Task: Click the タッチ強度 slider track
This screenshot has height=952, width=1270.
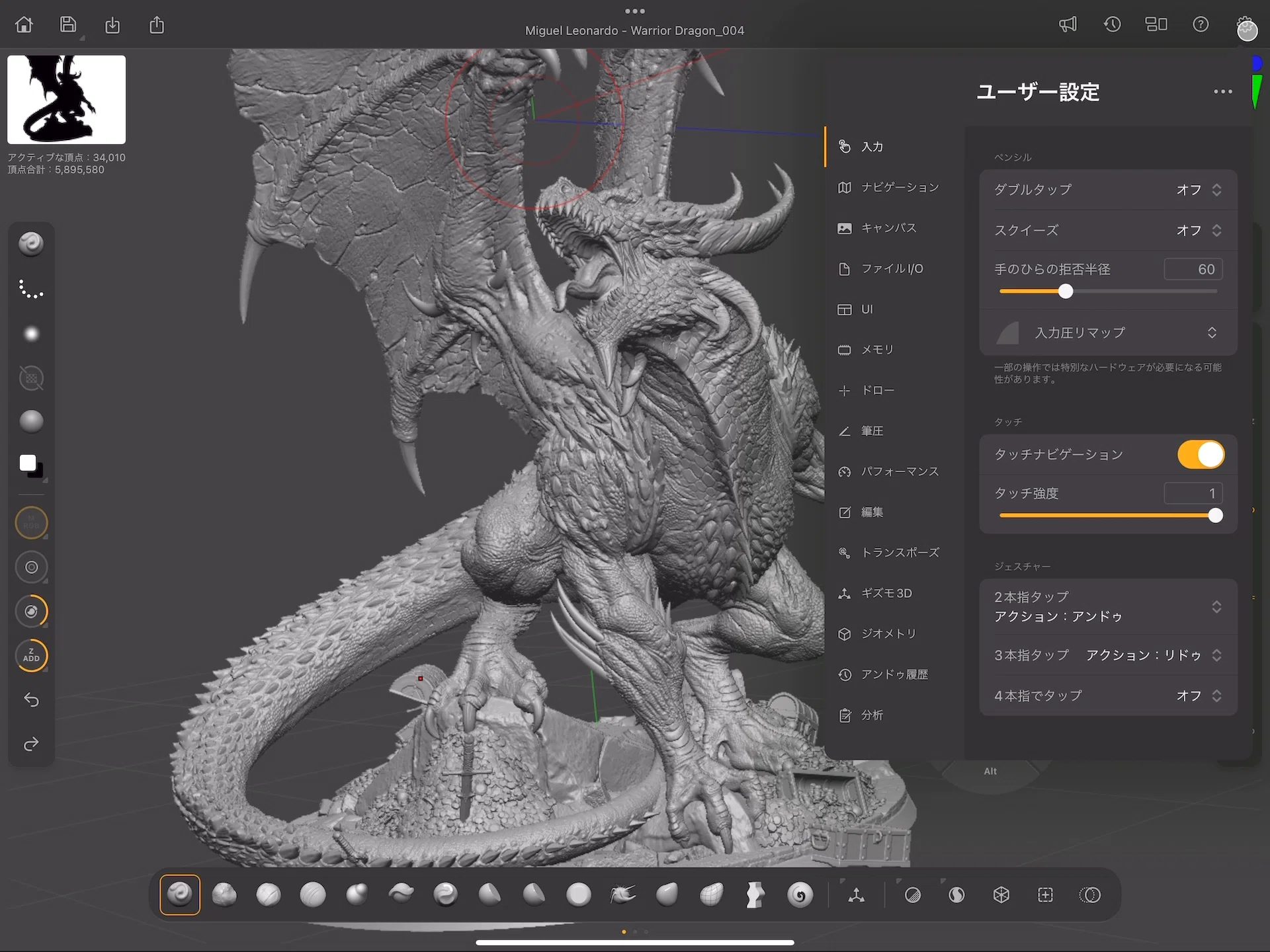Action: (1109, 516)
